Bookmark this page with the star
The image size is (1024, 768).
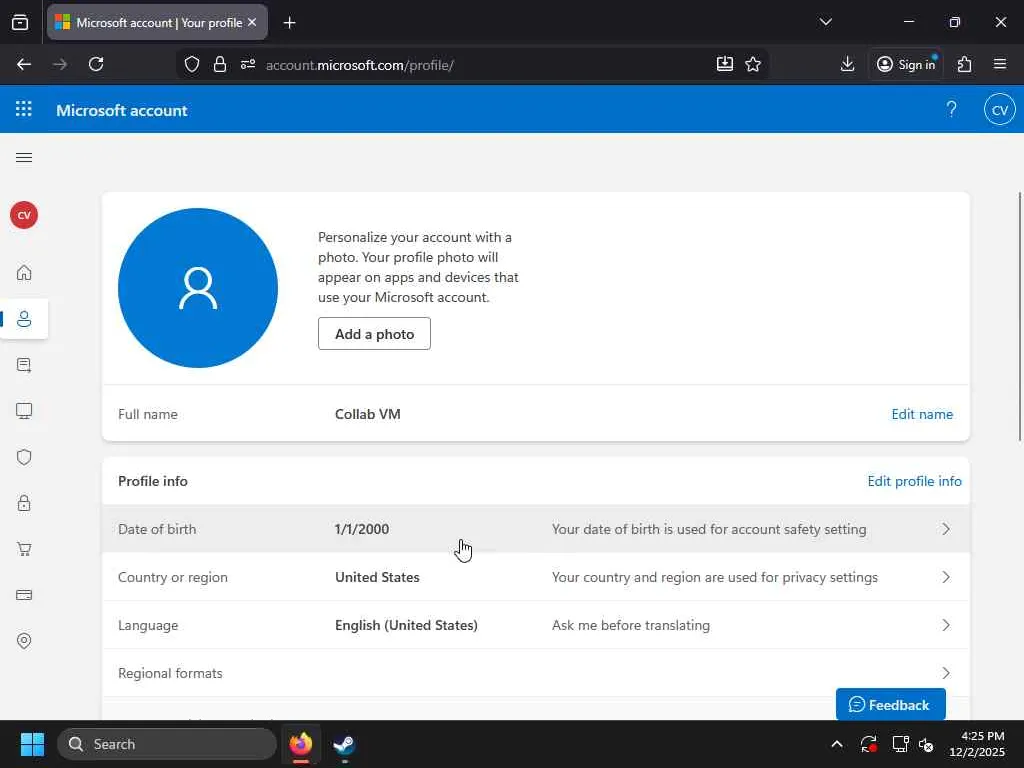click(x=753, y=64)
